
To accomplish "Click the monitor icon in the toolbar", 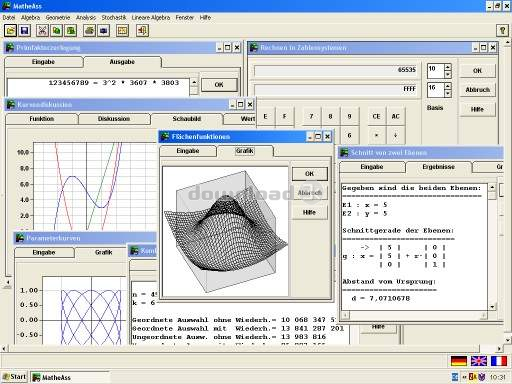I will 103,31.
